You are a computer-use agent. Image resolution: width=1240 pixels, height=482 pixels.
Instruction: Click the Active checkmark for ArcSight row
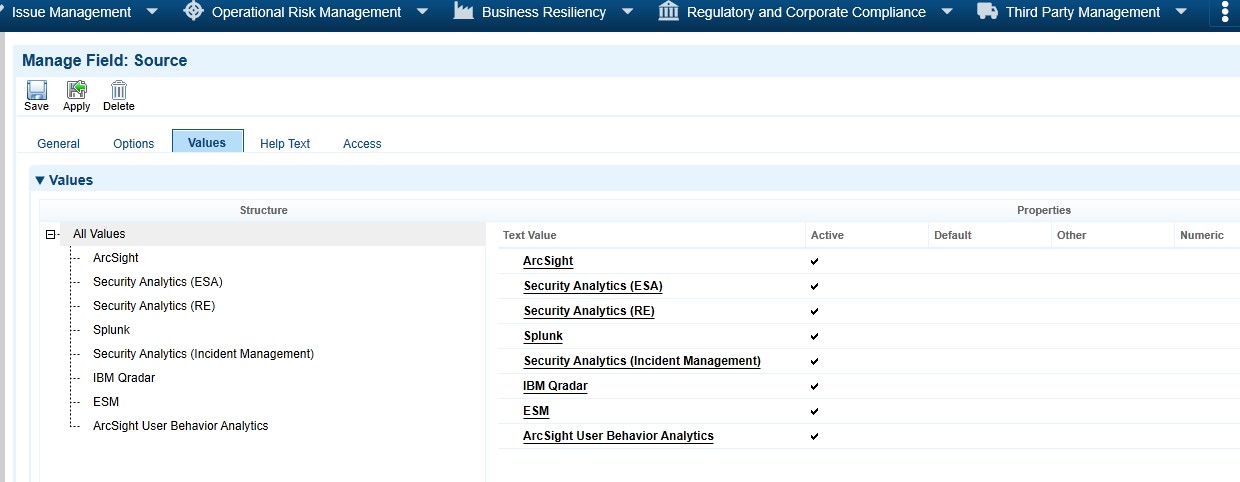point(815,261)
